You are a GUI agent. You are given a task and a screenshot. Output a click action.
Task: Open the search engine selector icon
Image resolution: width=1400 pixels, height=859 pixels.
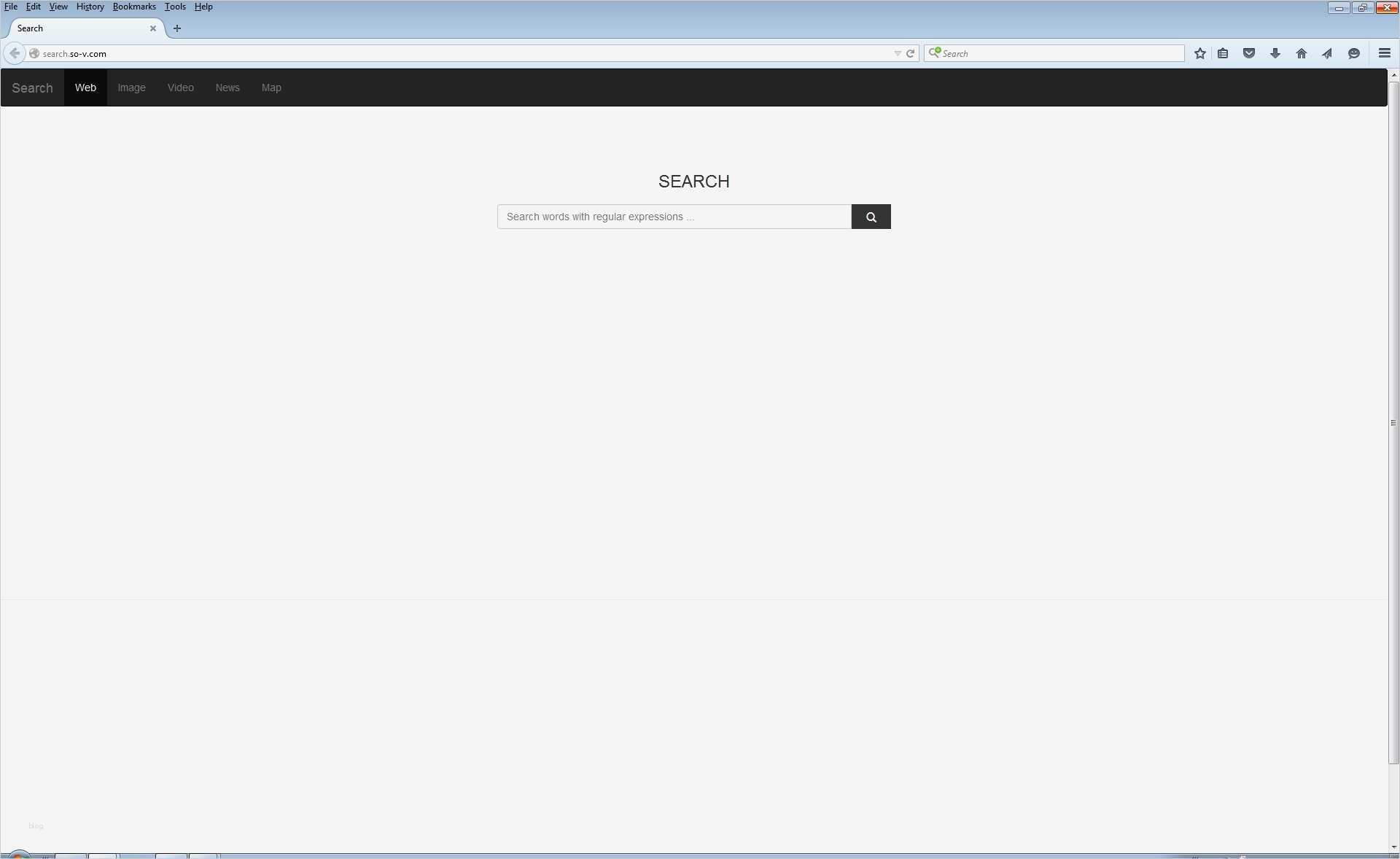[x=934, y=53]
